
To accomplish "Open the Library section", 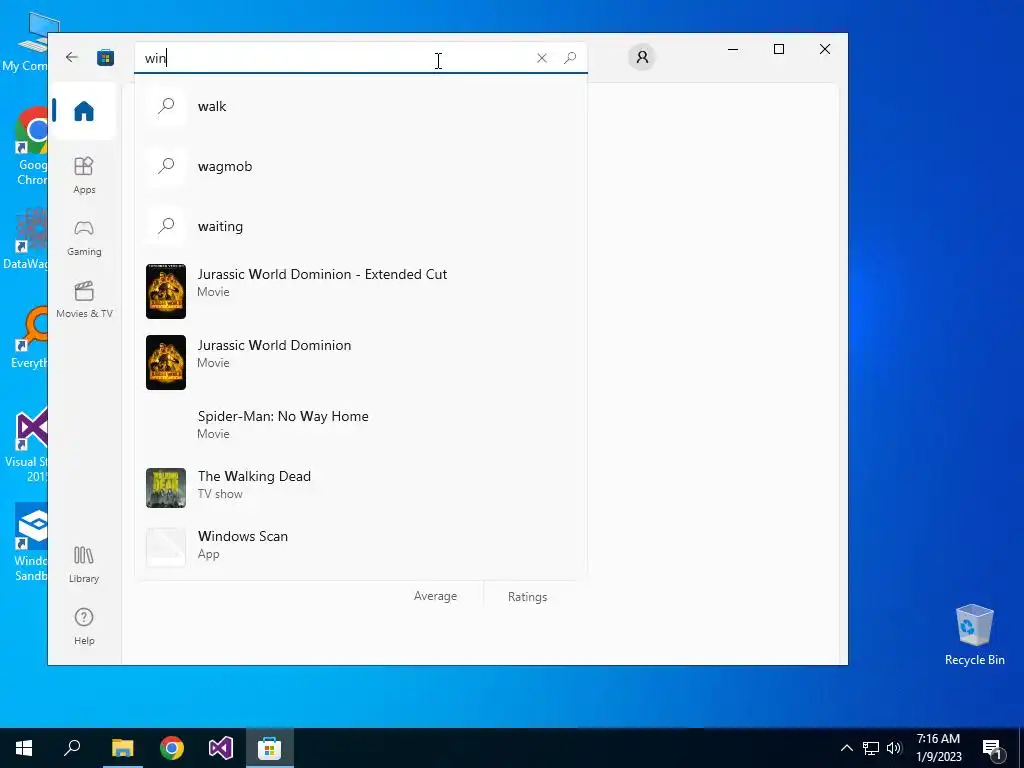I will click(84, 564).
